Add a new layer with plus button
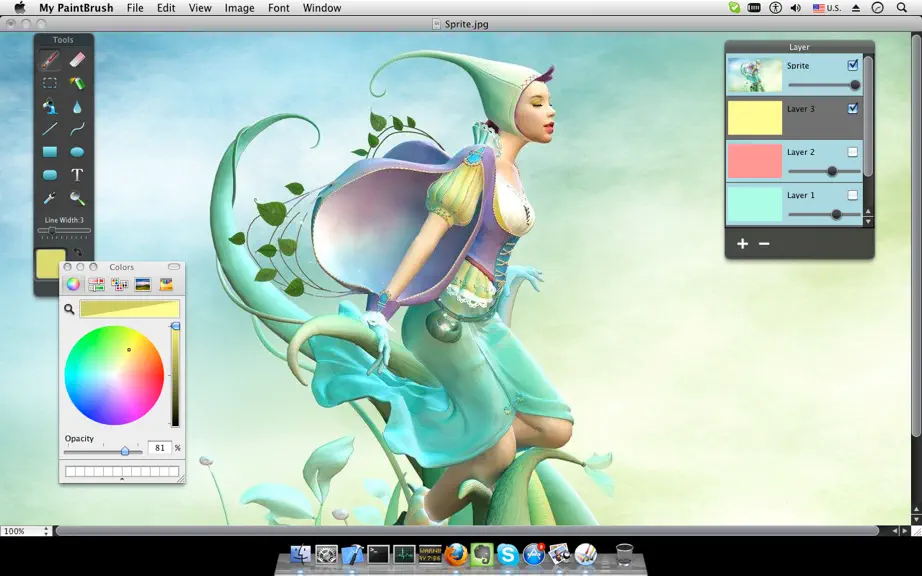The width and height of the screenshot is (922, 576). click(x=743, y=244)
